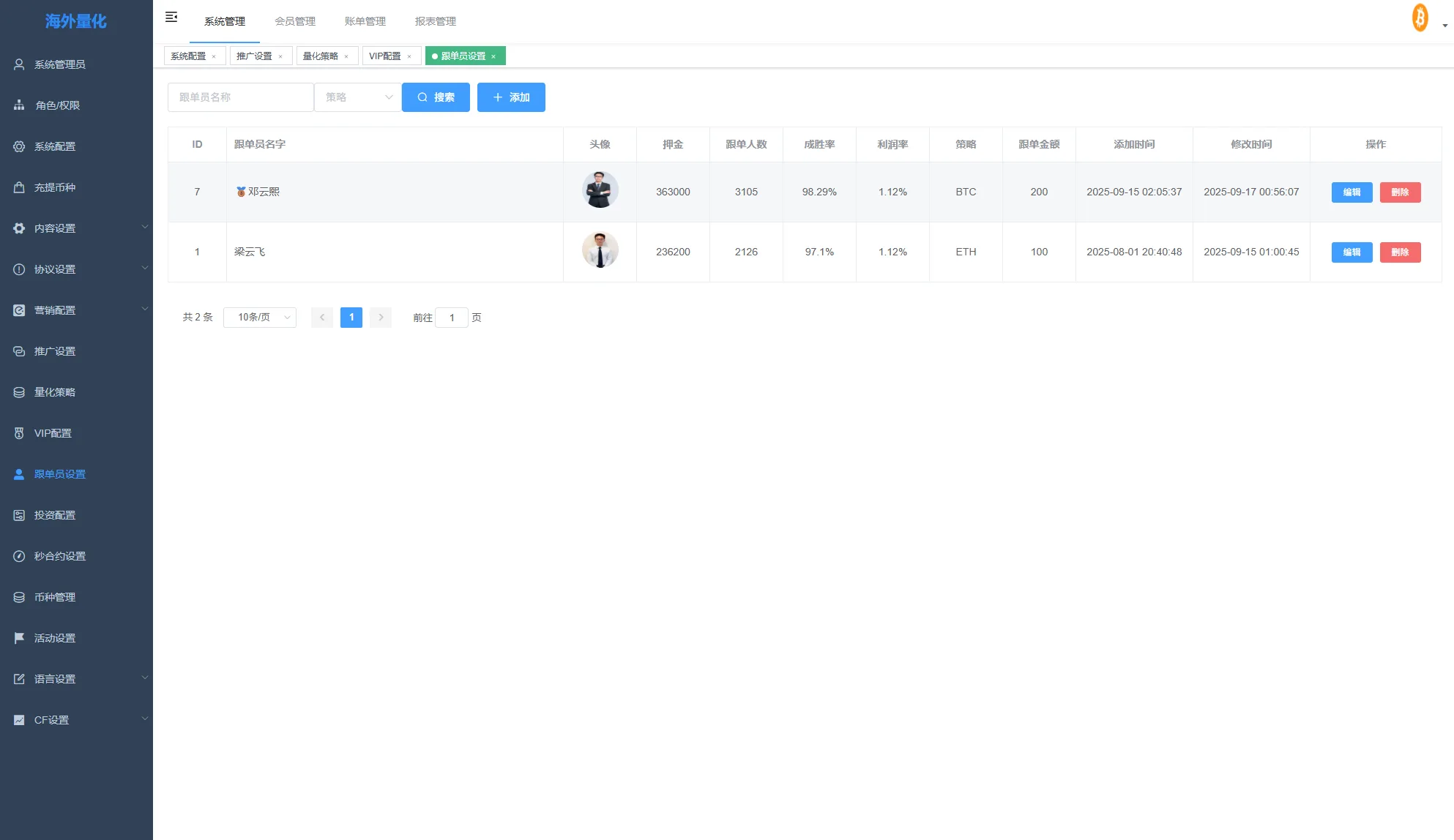Open 充提币种 bag icon in sidebar
1454x840 pixels.
tap(19, 187)
